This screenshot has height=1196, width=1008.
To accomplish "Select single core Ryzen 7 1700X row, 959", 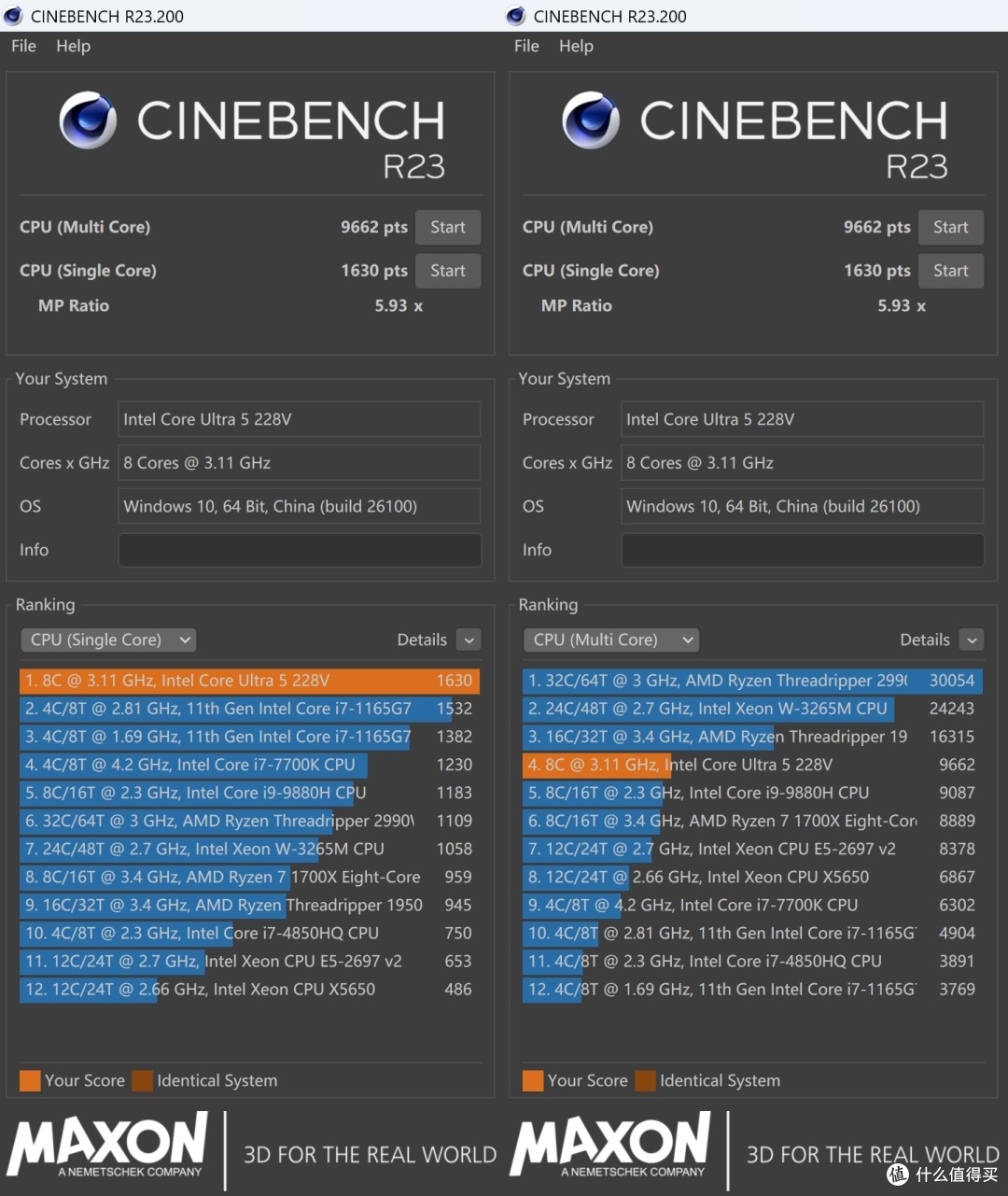I will pyautogui.click(x=249, y=877).
